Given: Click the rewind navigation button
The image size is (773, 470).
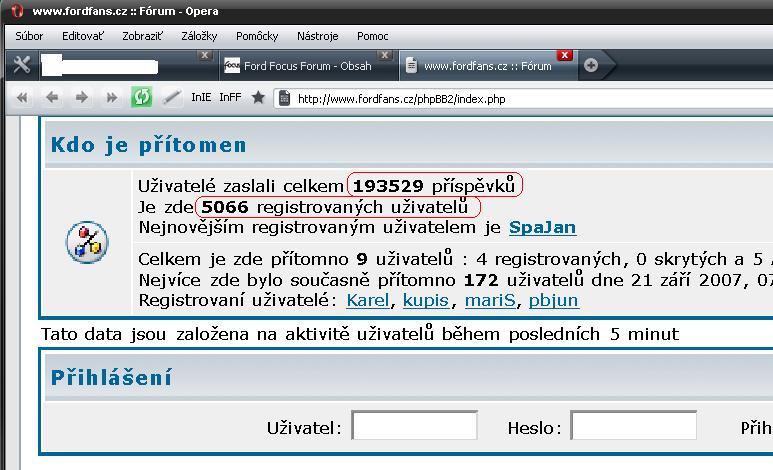Looking at the screenshot, I should pos(22,98).
